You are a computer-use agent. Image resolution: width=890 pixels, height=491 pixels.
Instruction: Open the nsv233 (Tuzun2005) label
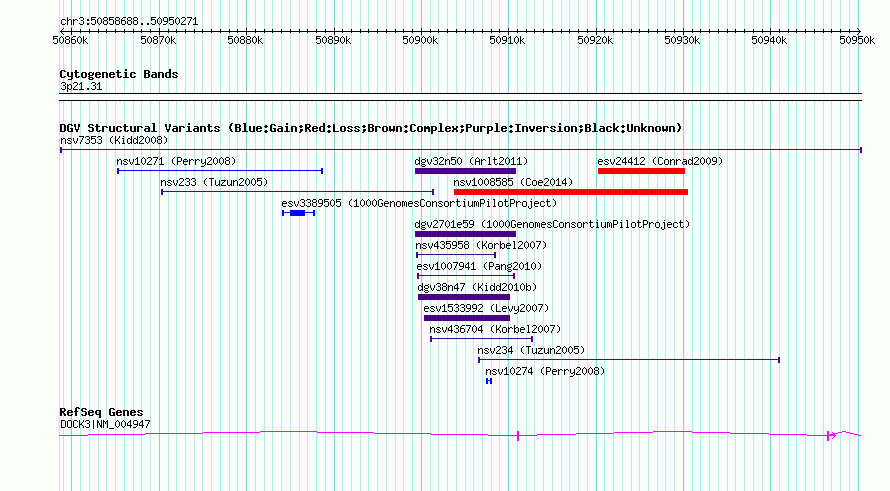pos(214,182)
